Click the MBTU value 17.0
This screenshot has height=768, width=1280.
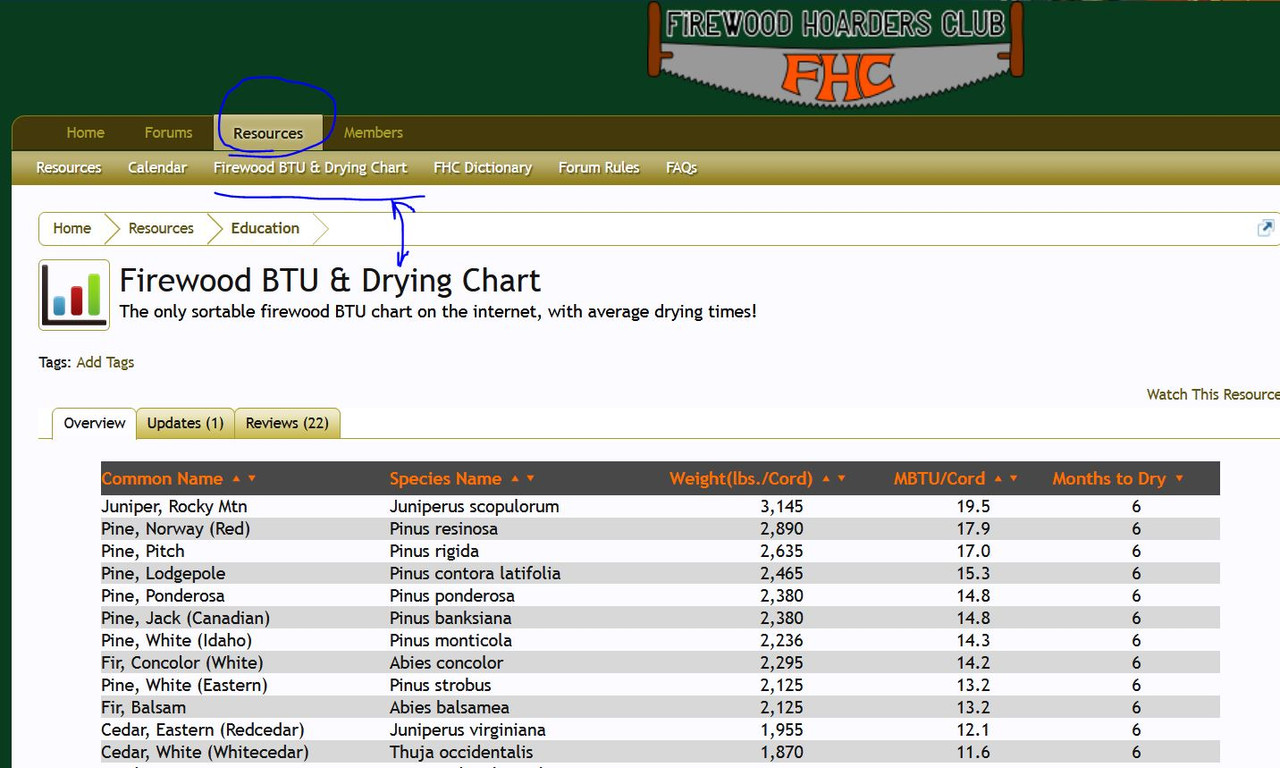pos(973,551)
